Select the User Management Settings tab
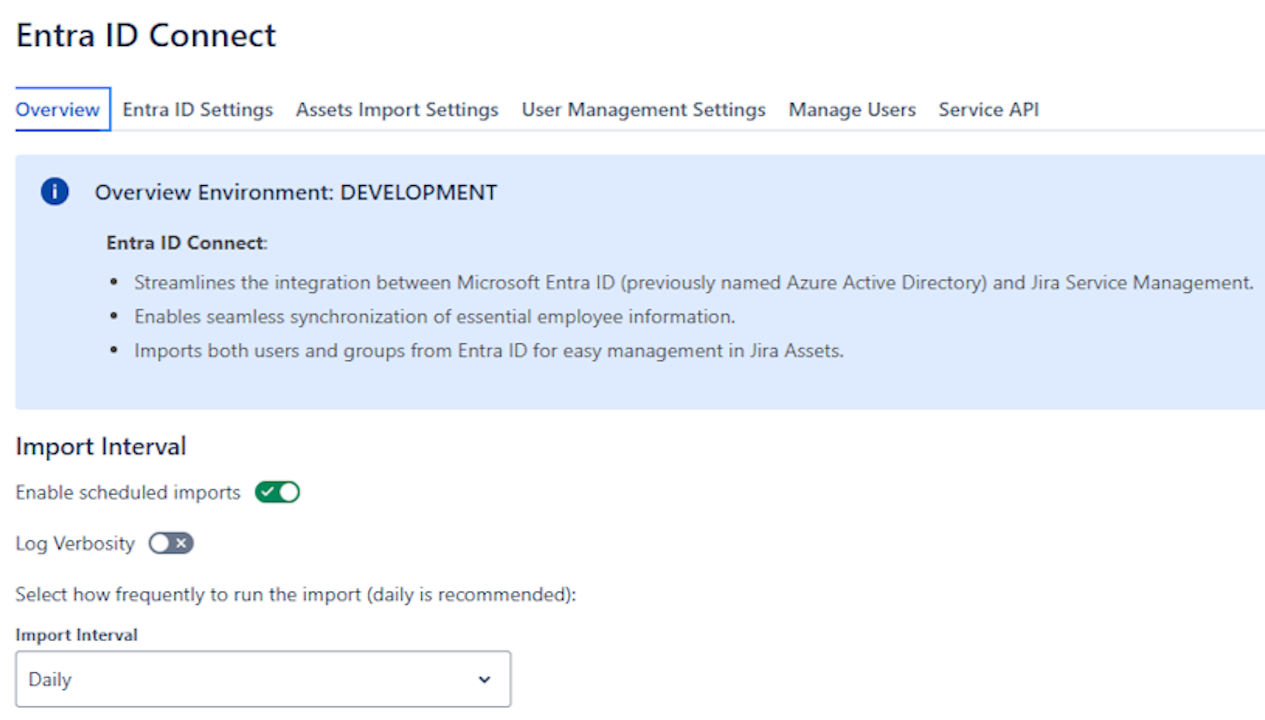This screenshot has height=720, width=1265. coord(644,110)
